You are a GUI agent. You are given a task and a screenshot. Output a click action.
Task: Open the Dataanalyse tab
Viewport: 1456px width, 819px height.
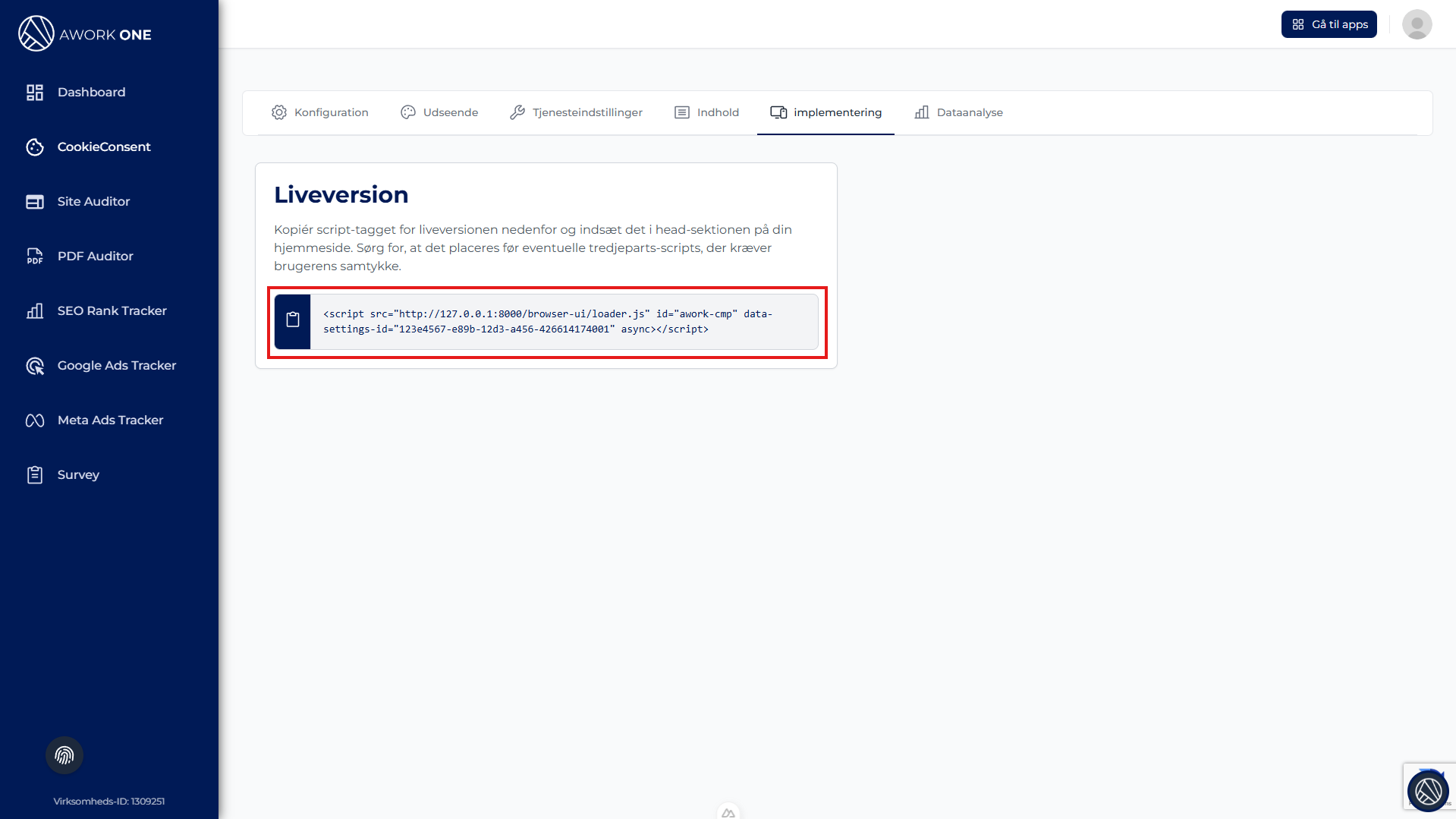[959, 112]
